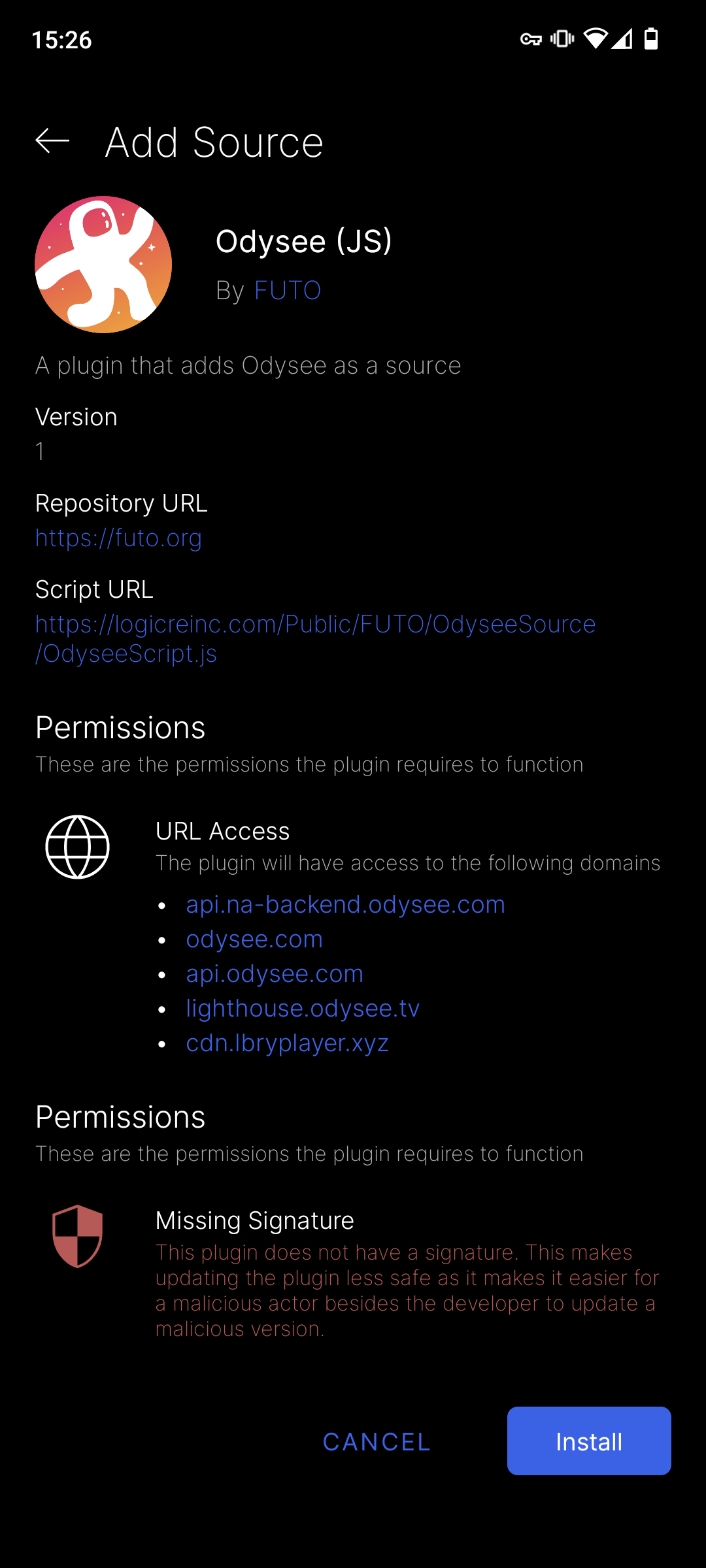Image resolution: width=706 pixels, height=1568 pixels.
Task: Open the OdyseeScript.js script URL
Action: pyautogui.click(x=315, y=638)
